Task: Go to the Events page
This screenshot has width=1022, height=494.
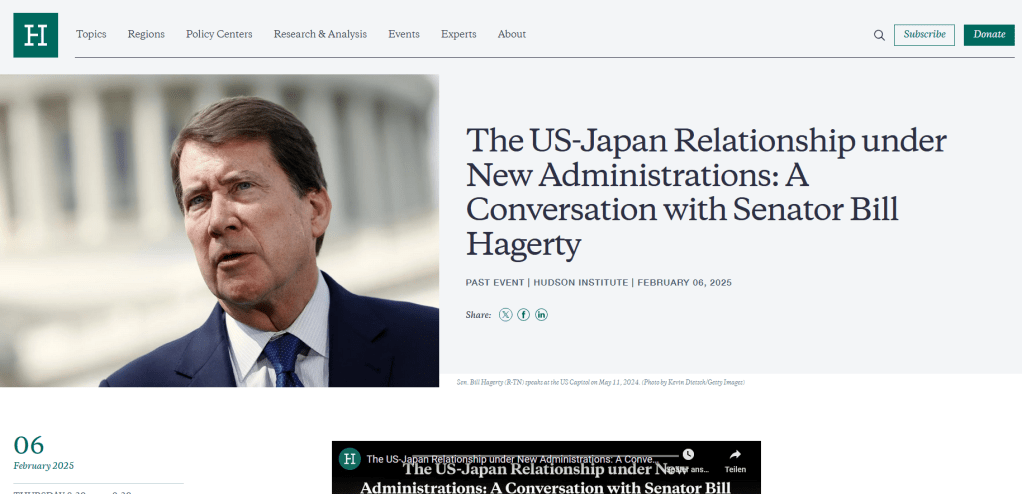Action: pos(404,35)
